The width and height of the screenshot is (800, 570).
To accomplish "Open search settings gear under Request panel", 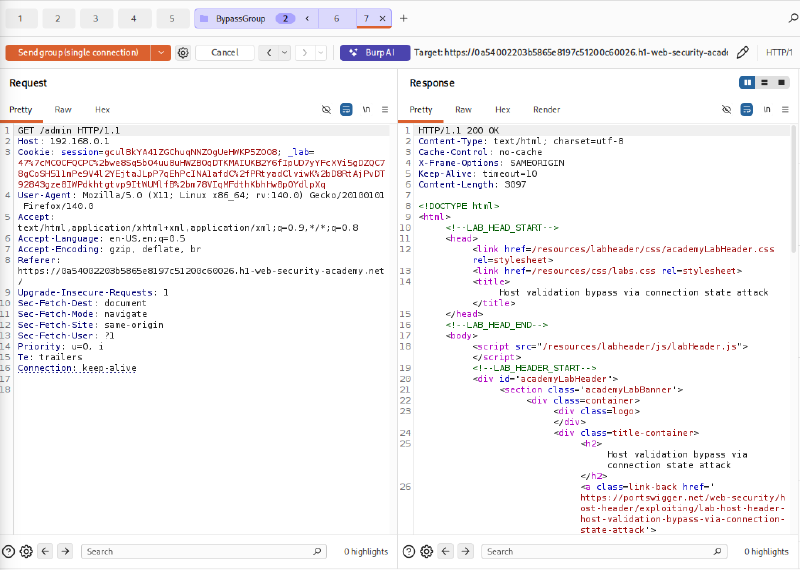I will 26,551.
